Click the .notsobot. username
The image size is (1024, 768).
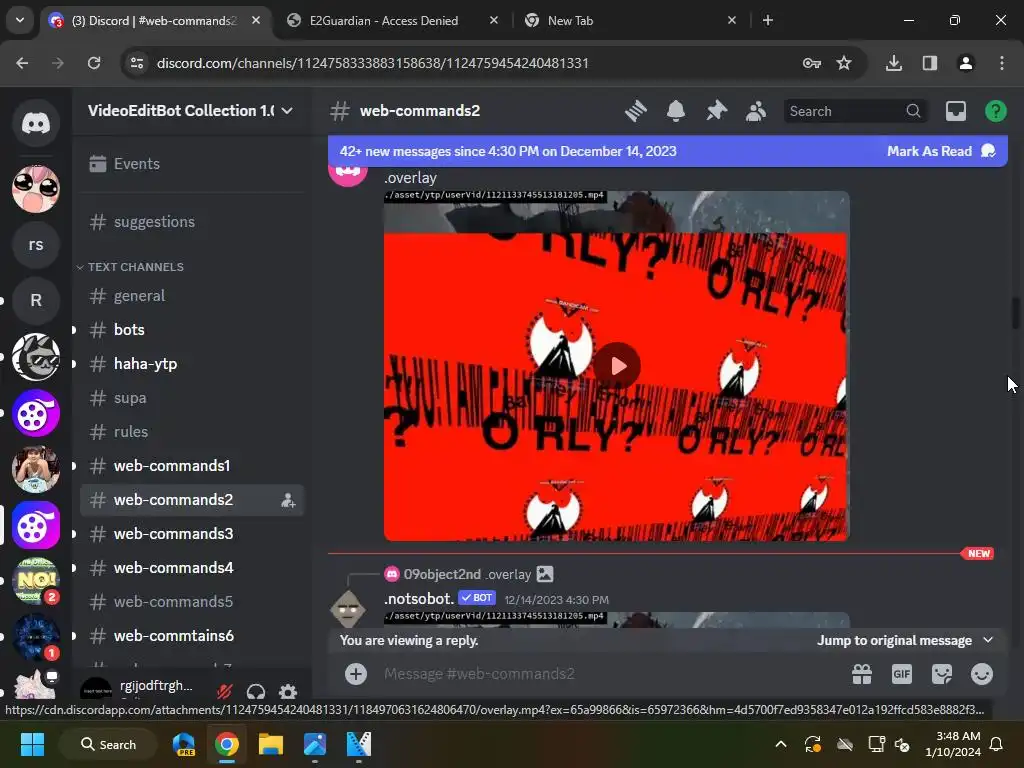point(419,598)
